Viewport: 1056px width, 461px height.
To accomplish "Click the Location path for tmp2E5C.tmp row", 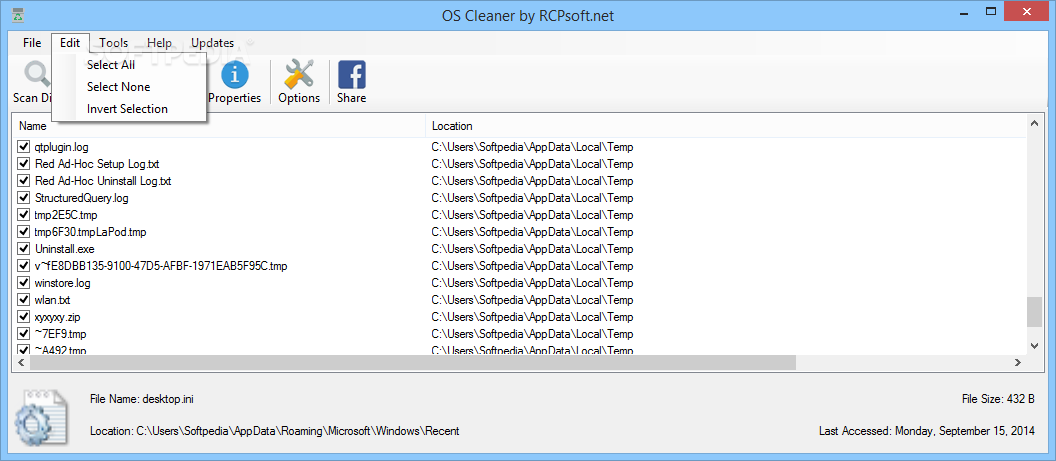I will 532,215.
